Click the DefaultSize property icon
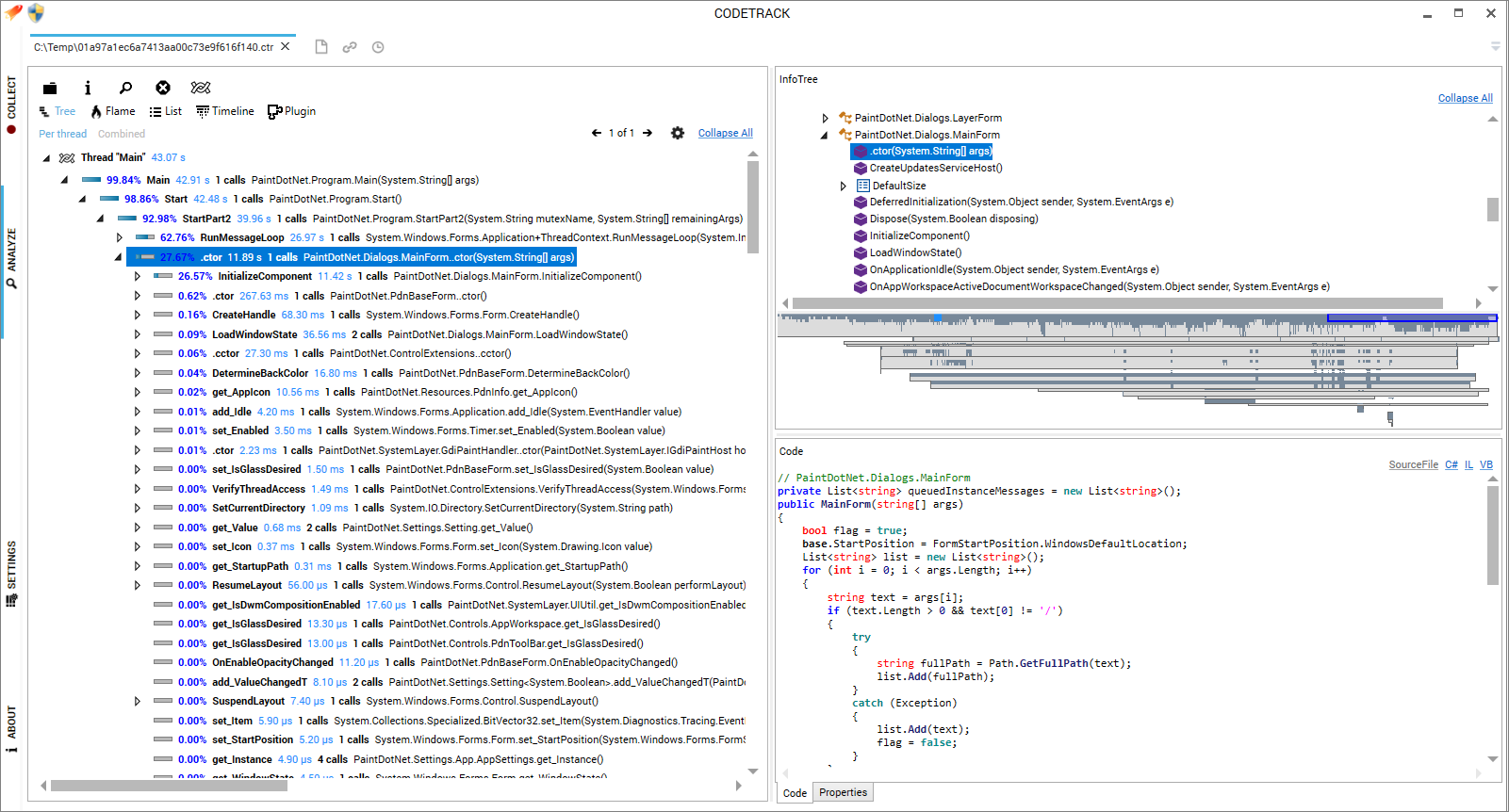 863,186
